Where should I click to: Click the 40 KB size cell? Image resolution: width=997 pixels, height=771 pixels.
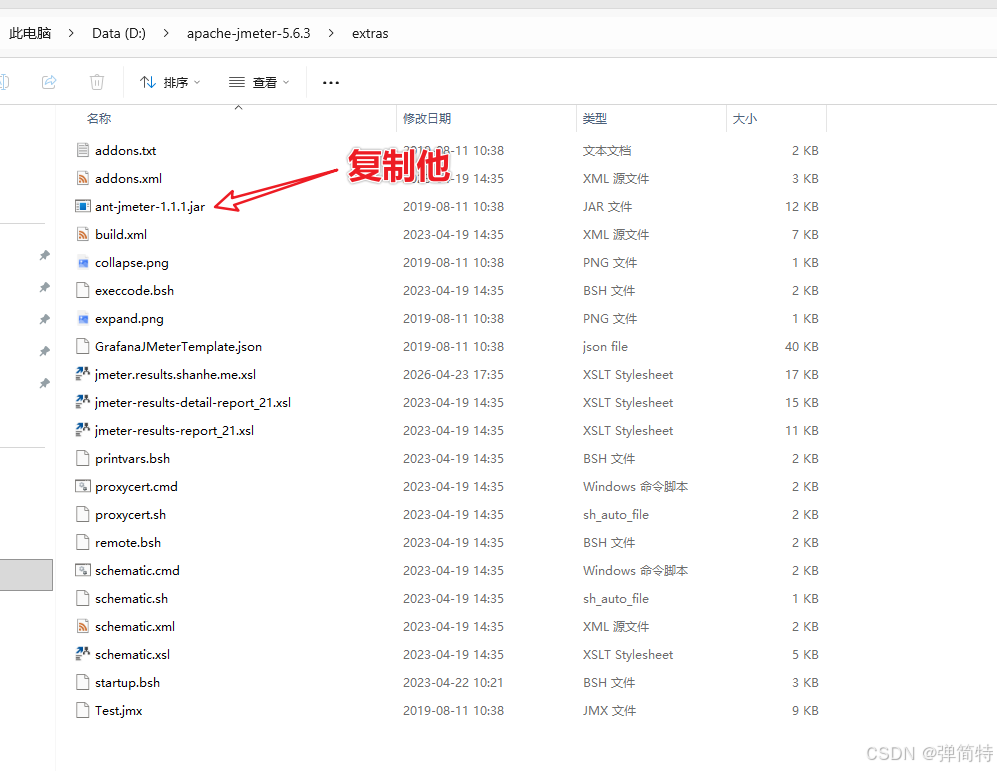pos(802,346)
